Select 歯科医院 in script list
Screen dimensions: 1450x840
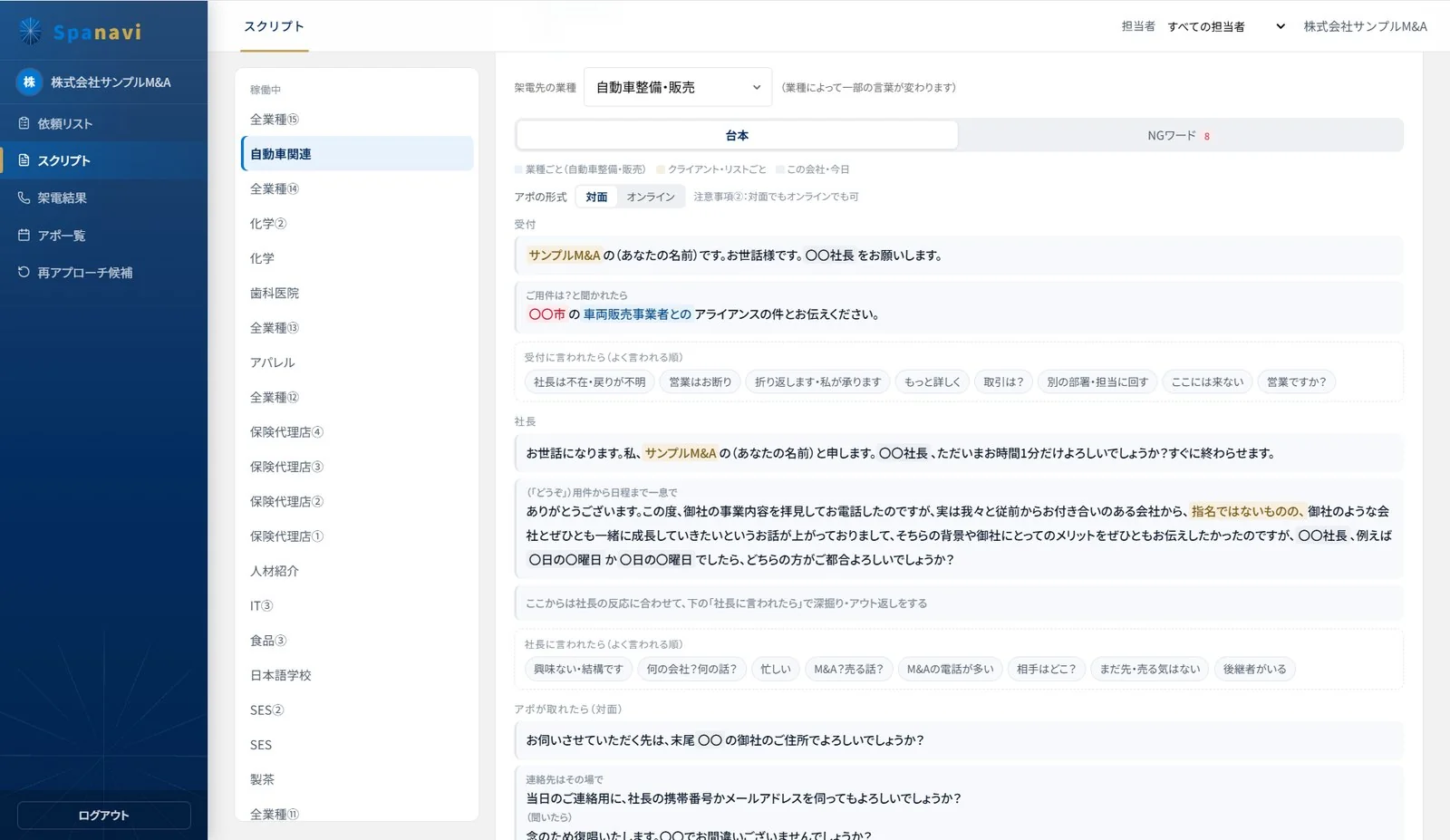[357, 293]
